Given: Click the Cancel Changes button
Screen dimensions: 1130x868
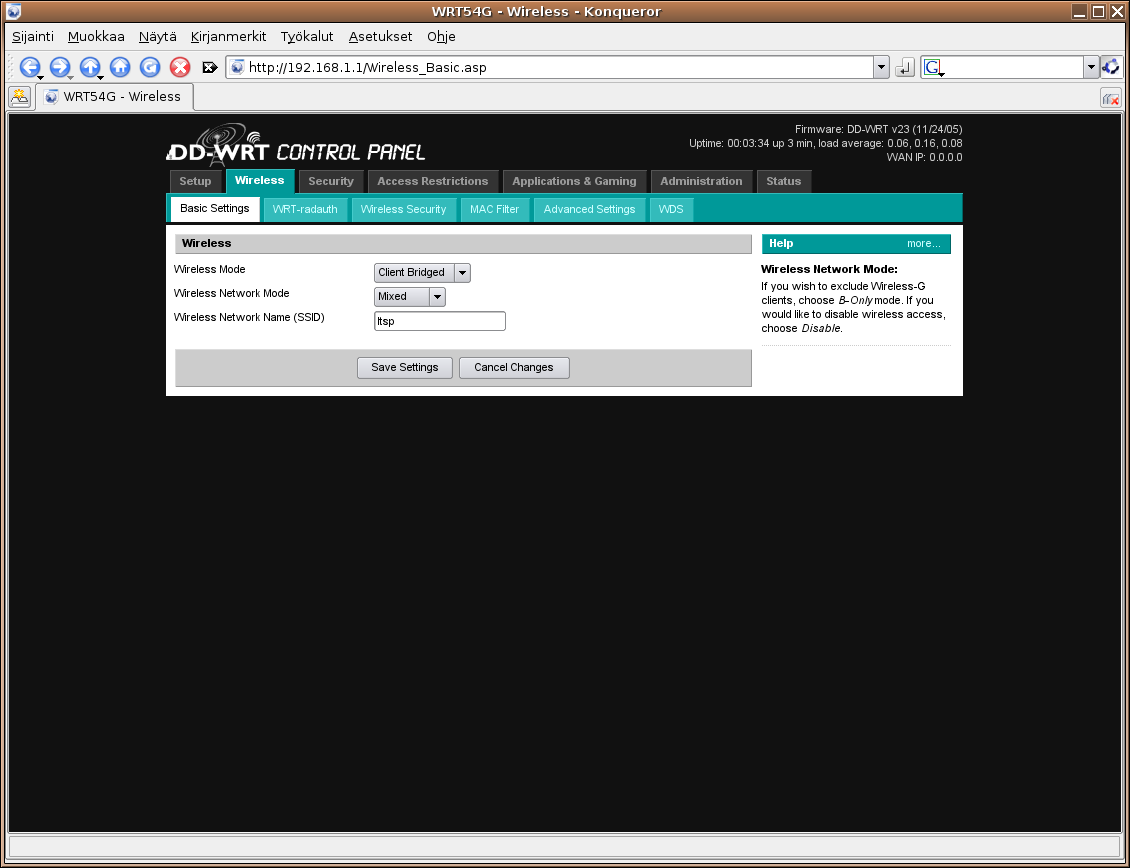Looking at the screenshot, I should click(513, 368).
